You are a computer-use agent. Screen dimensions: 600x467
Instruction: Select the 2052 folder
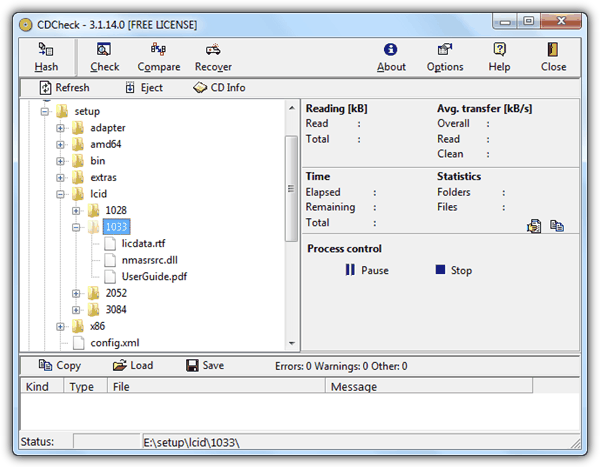point(116,293)
